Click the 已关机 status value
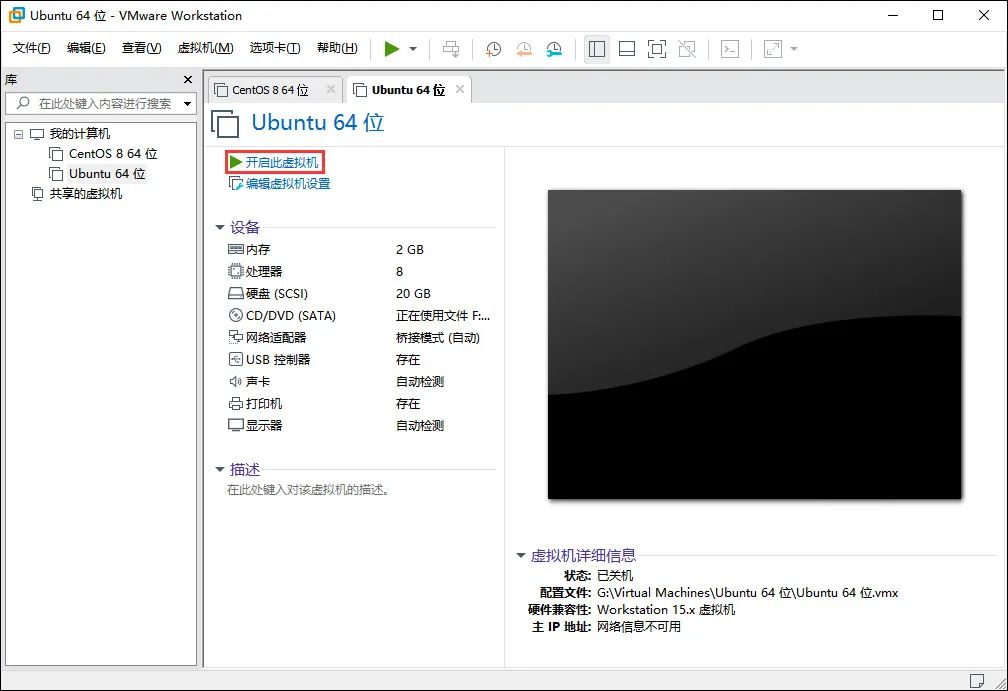The image size is (1008, 691). pyautogui.click(x=615, y=575)
